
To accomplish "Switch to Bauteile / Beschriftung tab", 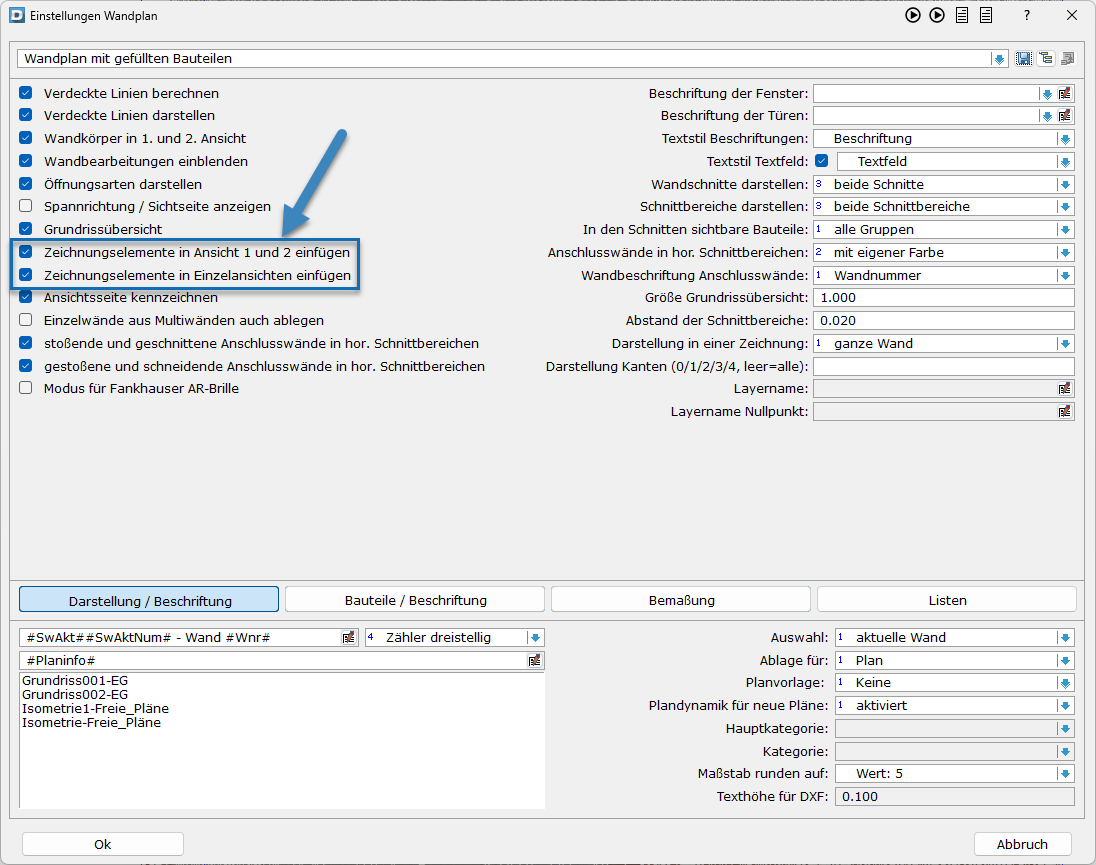I will click(x=415, y=600).
